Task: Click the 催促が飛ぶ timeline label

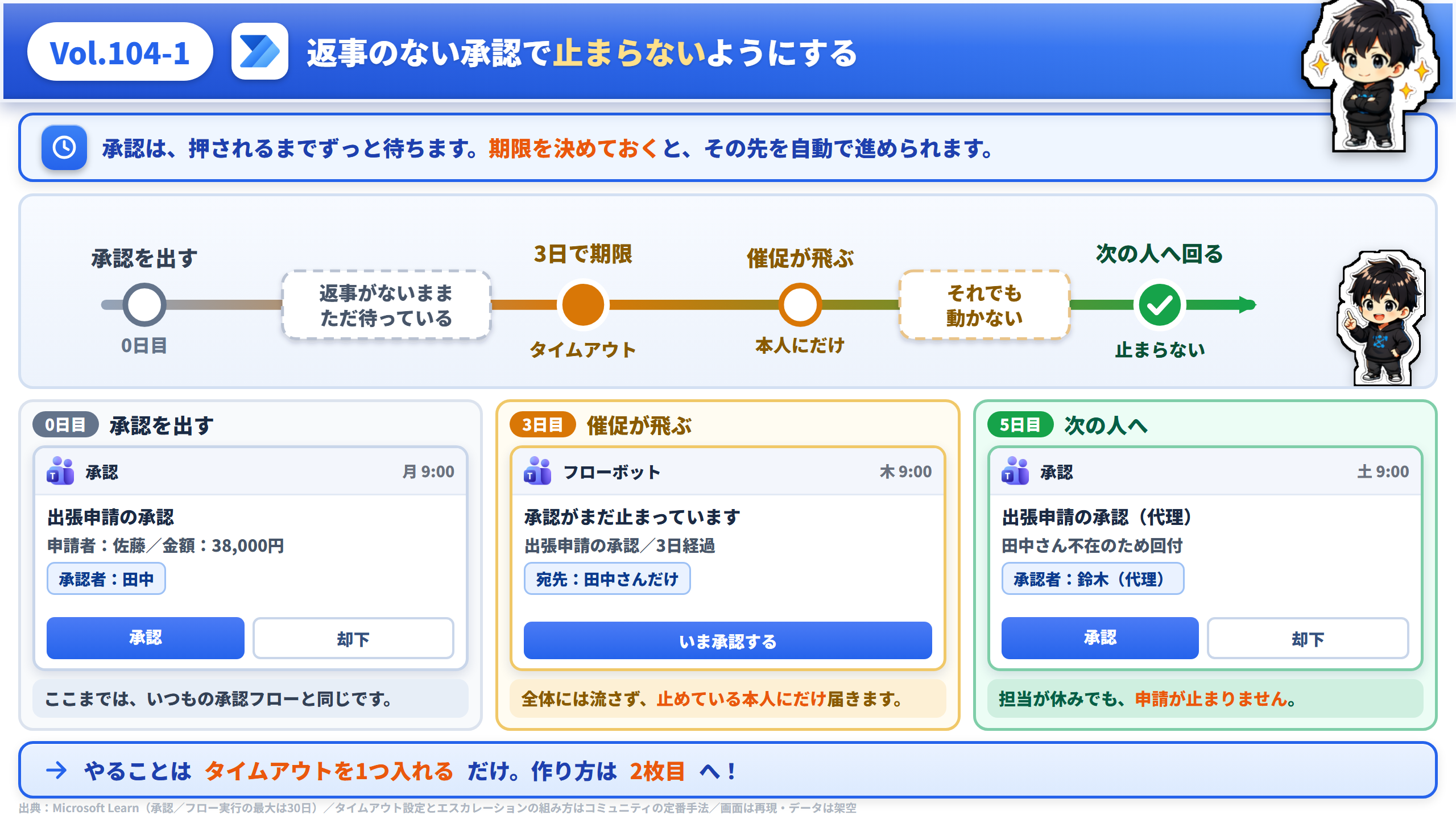Action: click(800, 259)
